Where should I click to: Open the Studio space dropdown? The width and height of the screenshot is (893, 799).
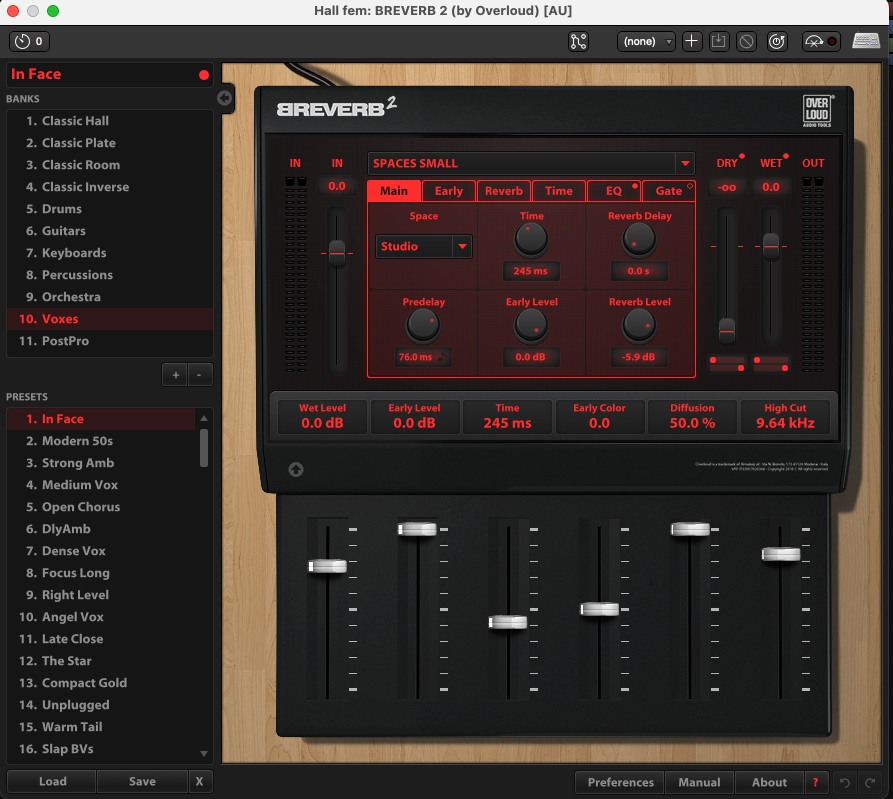pos(424,247)
